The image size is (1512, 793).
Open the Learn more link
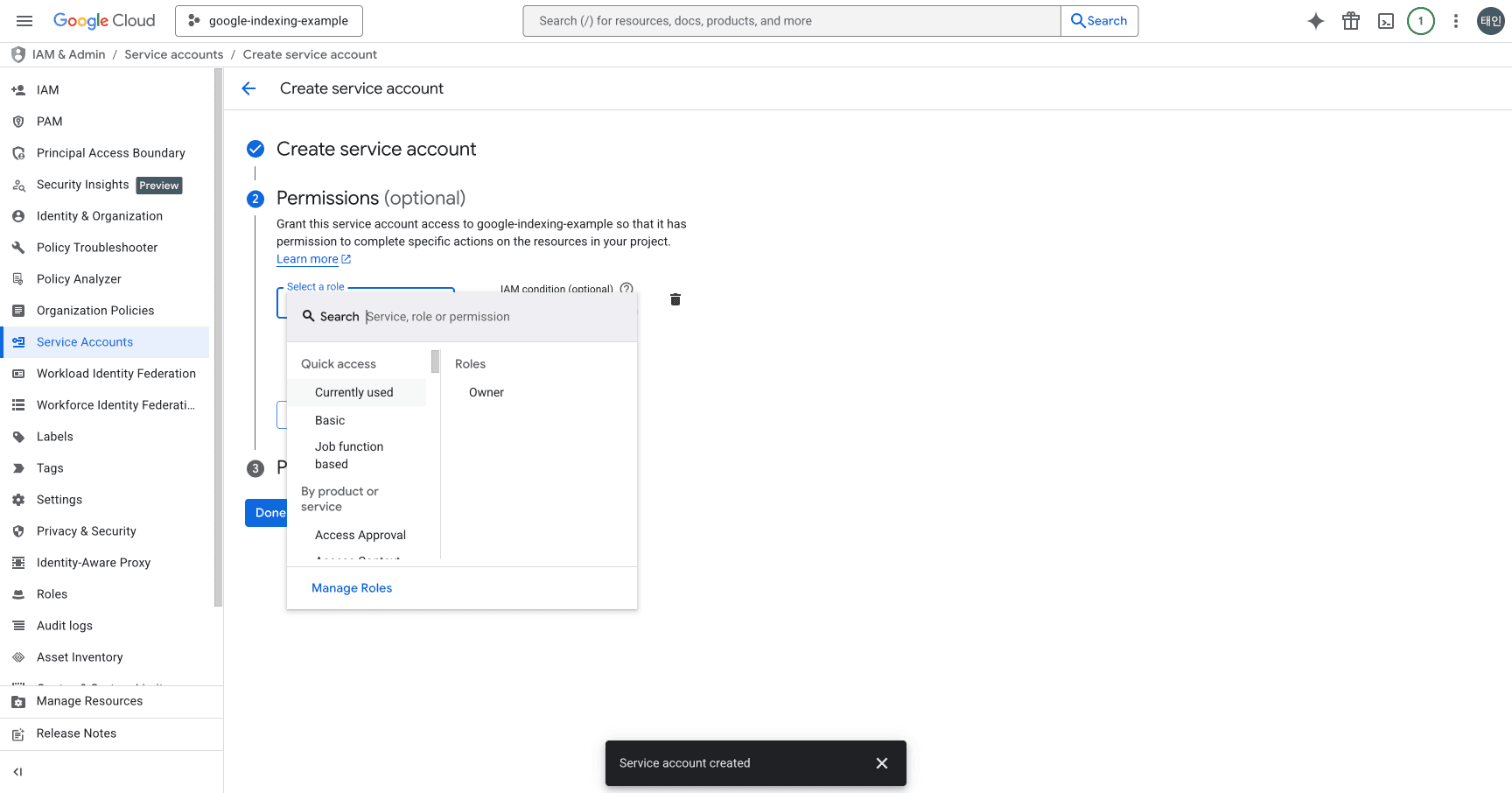[314, 259]
